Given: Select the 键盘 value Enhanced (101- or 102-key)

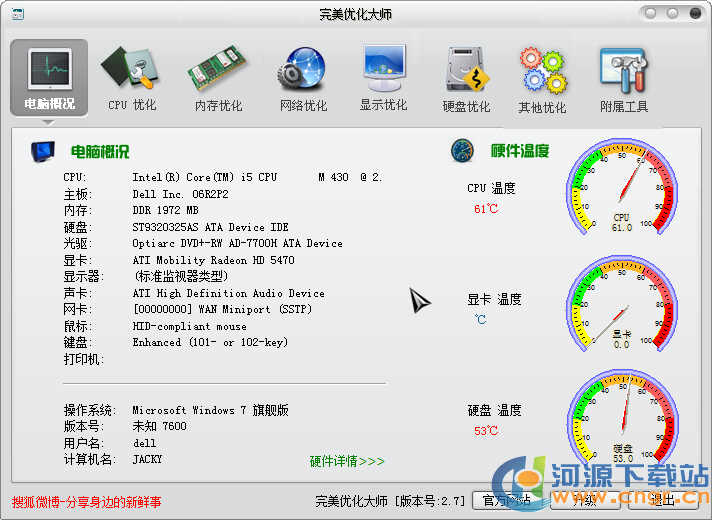Looking at the screenshot, I should [x=210, y=342].
